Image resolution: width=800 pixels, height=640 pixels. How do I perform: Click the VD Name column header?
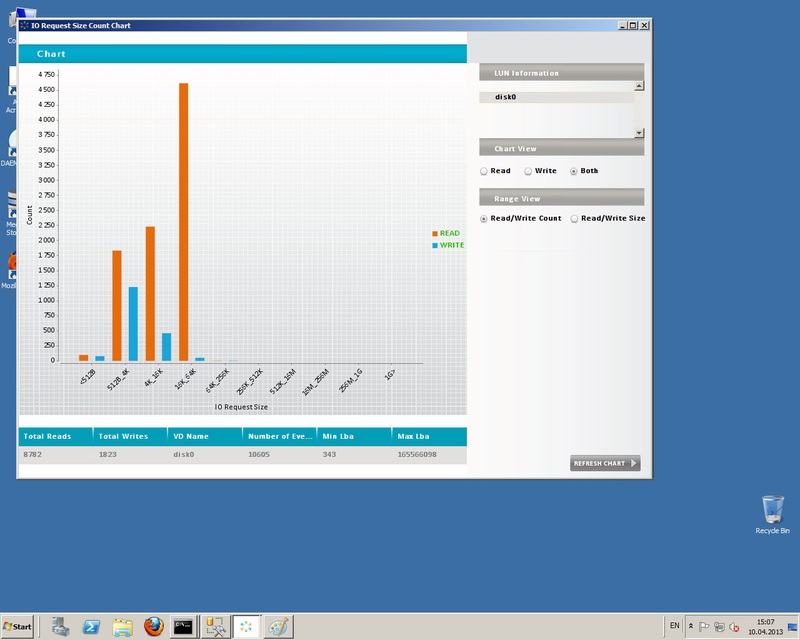(x=205, y=436)
